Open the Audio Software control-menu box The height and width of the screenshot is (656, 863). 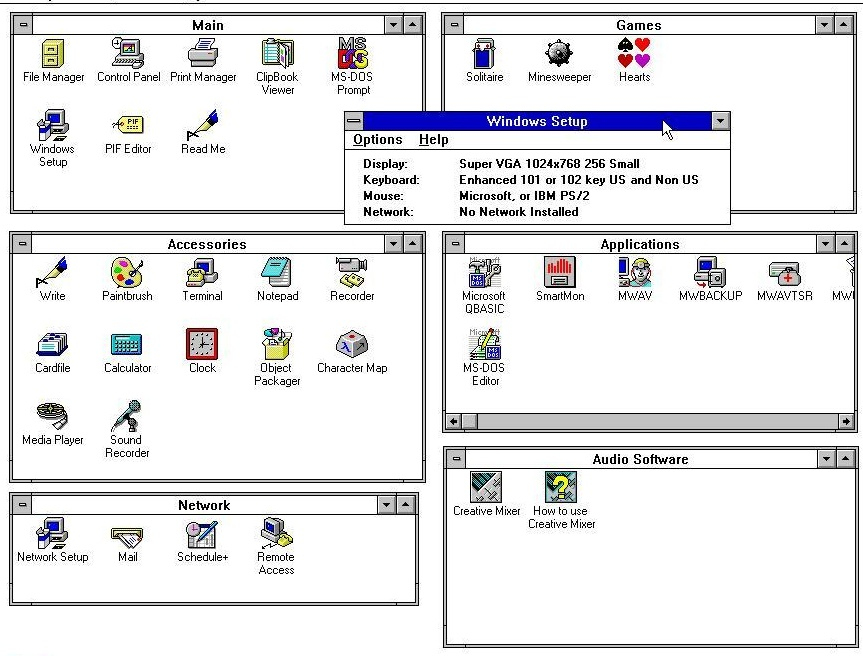coord(455,459)
